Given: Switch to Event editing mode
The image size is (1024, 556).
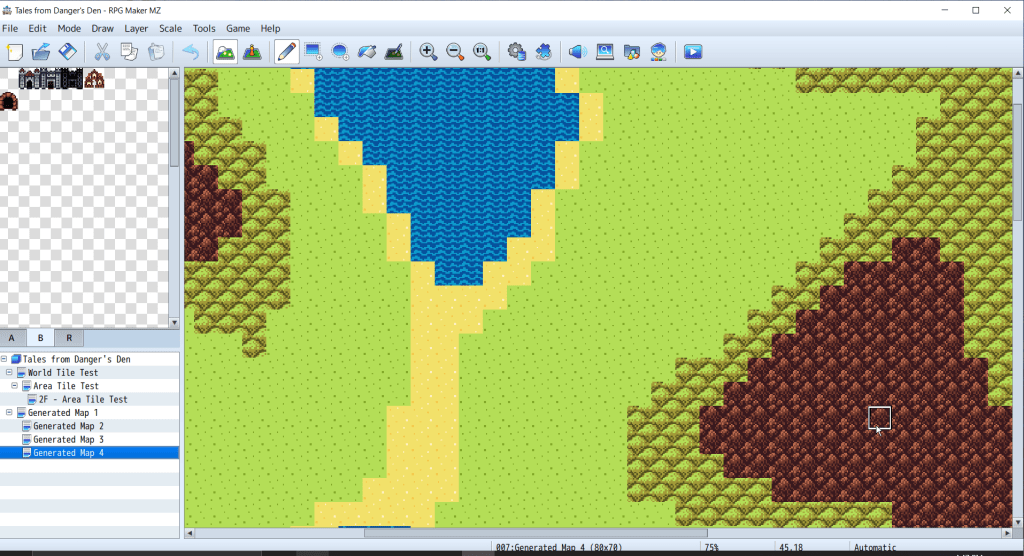Looking at the screenshot, I should pos(252,51).
